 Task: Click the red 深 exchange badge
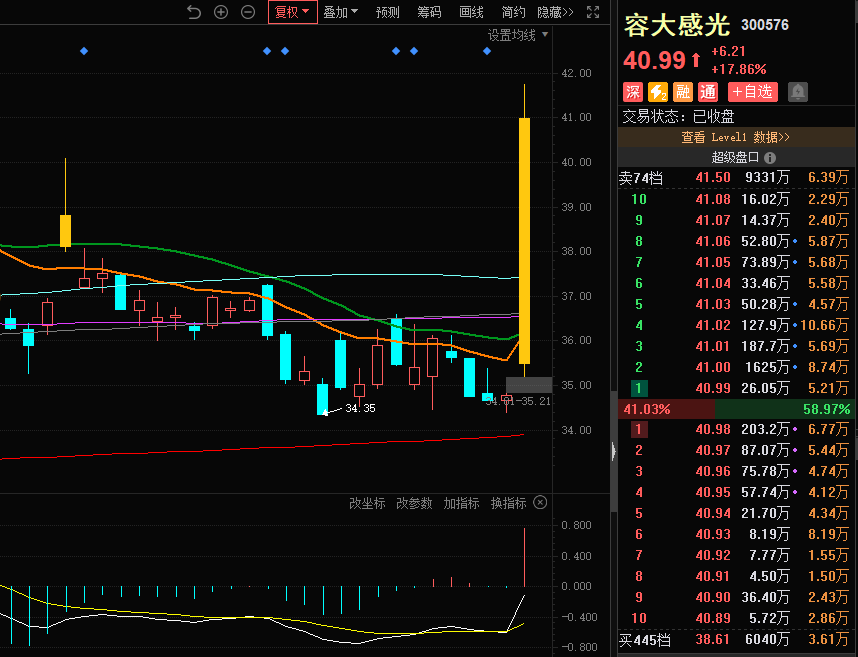(633, 92)
